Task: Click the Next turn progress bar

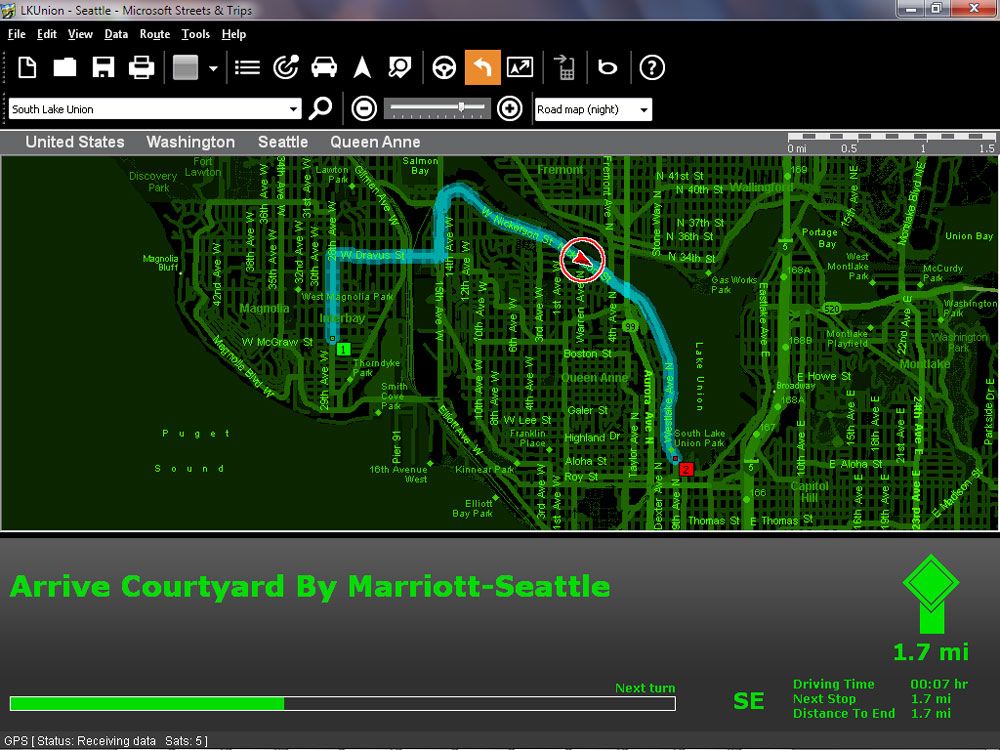Action: [x=342, y=703]
